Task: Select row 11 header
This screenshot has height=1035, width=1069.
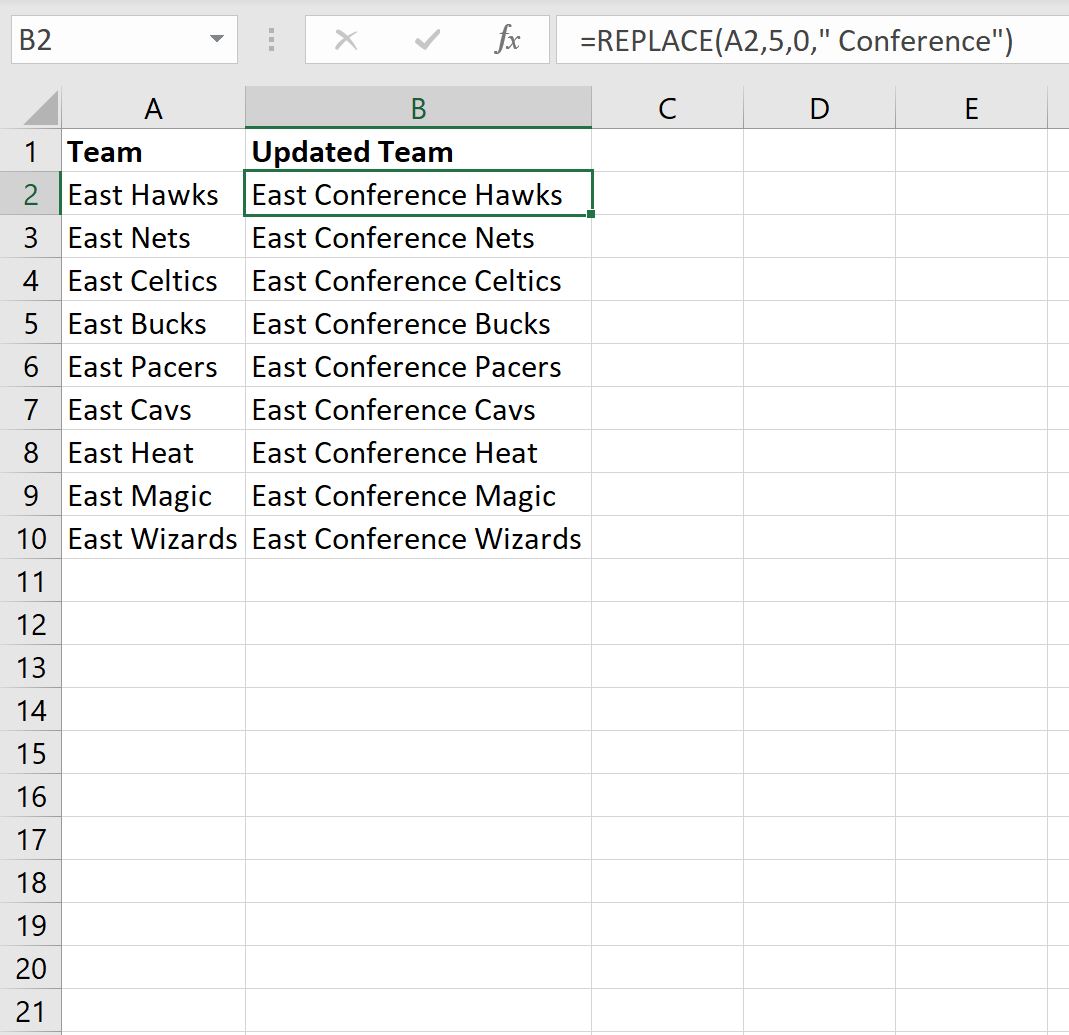Action: tap(31, 581)
